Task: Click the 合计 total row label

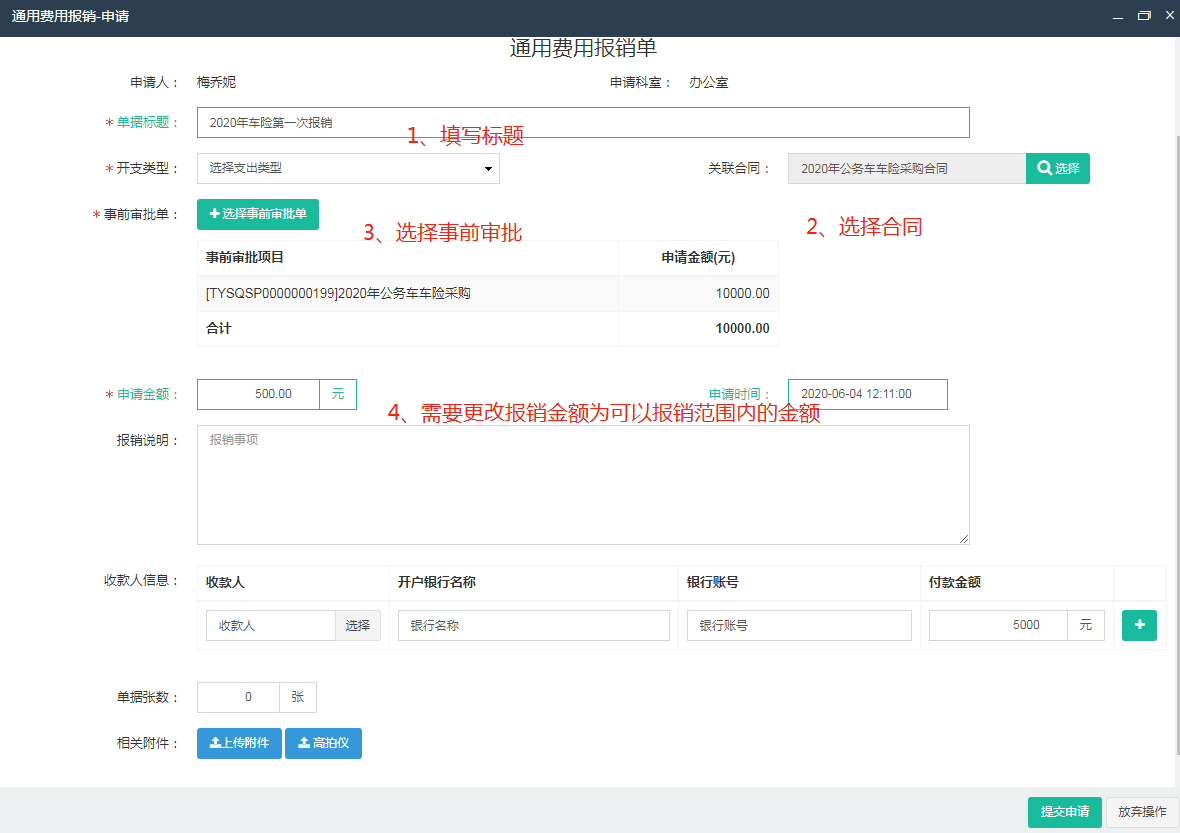Action: click(x=219, y=329)
